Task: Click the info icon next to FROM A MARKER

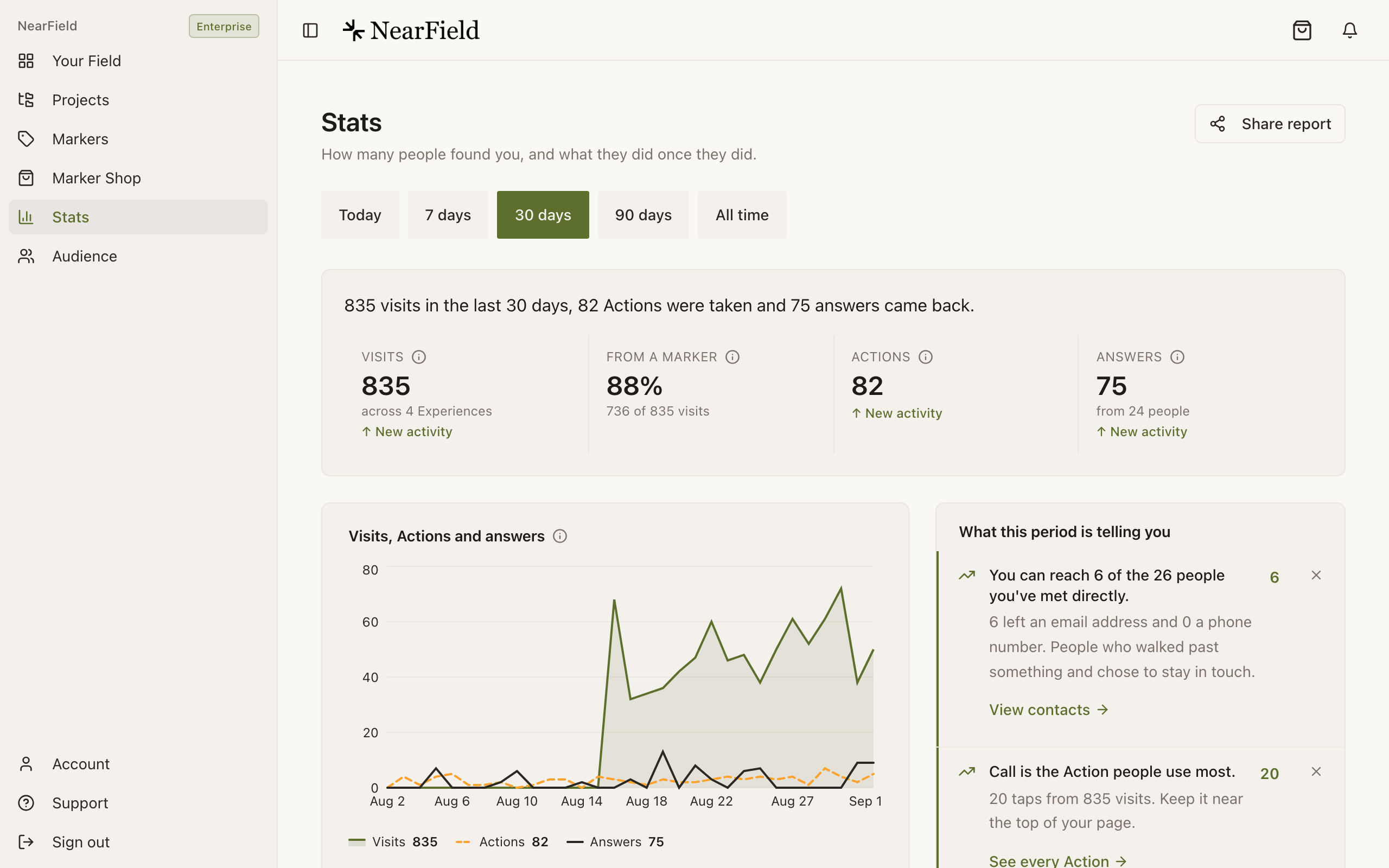Action: (732, 357)
